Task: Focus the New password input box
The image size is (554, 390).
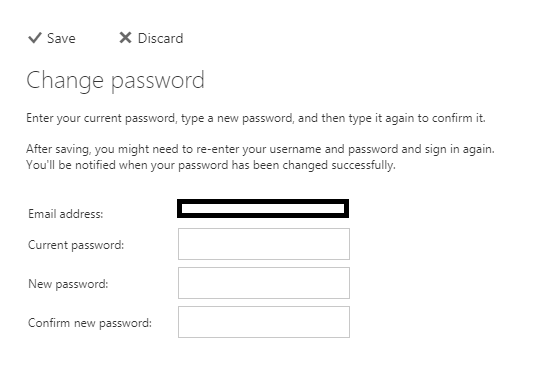Action: 264,283
